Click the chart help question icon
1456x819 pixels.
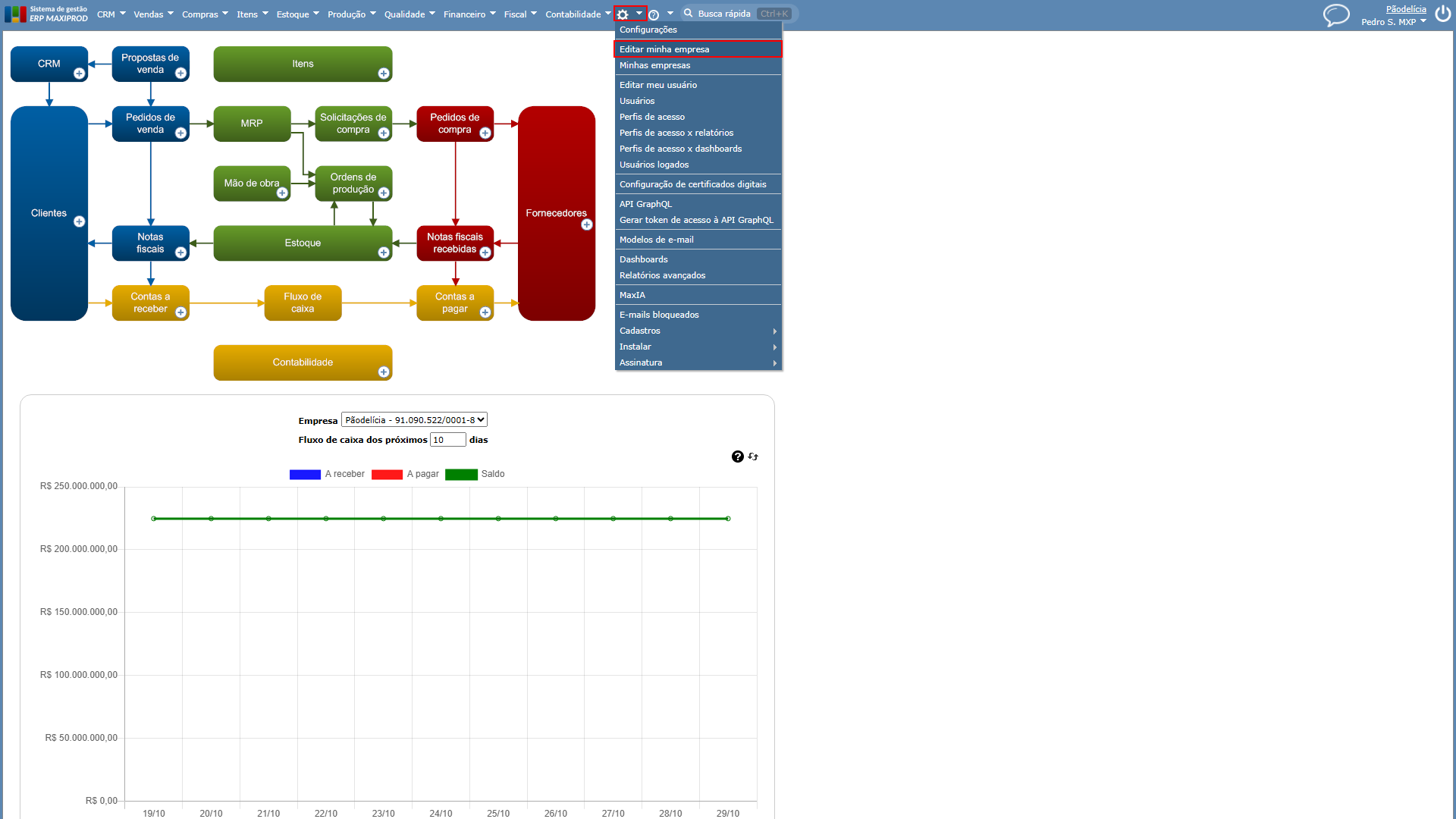coord(737,457)
